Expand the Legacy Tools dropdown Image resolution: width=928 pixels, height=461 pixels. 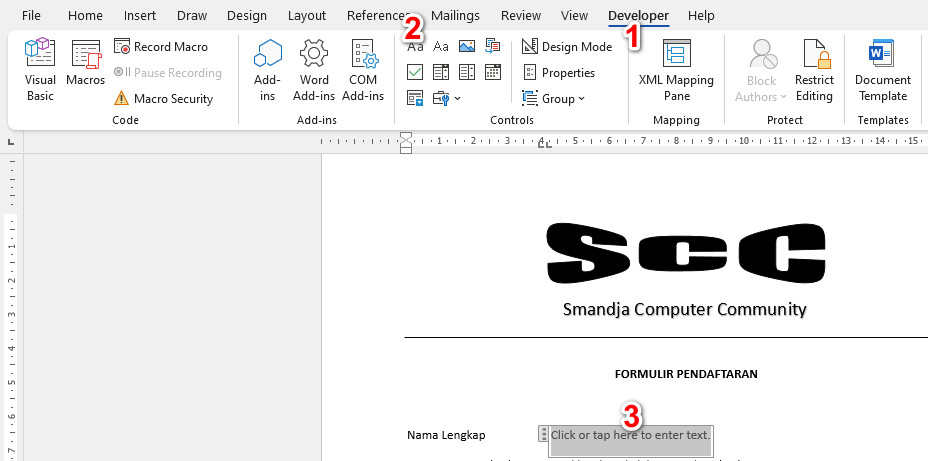pos(446,98)
